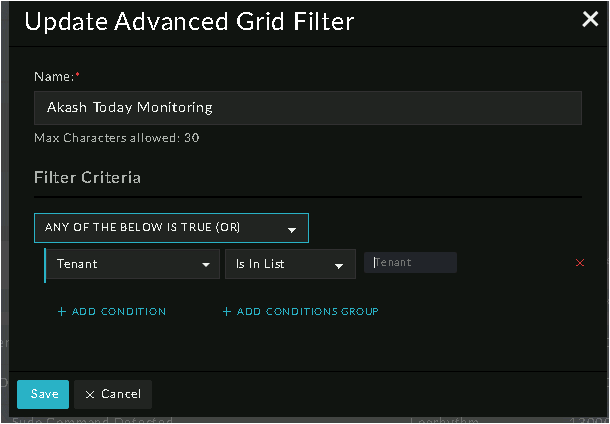Click the Update Advanced Grid Filter title
Screen dimensions: 610x424
point(189,21)
